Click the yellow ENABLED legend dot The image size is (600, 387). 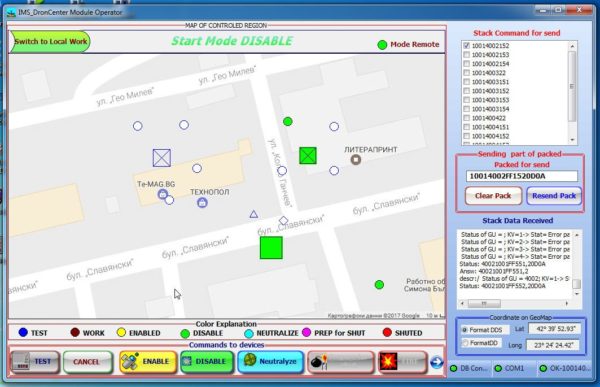tap(121, 332)
